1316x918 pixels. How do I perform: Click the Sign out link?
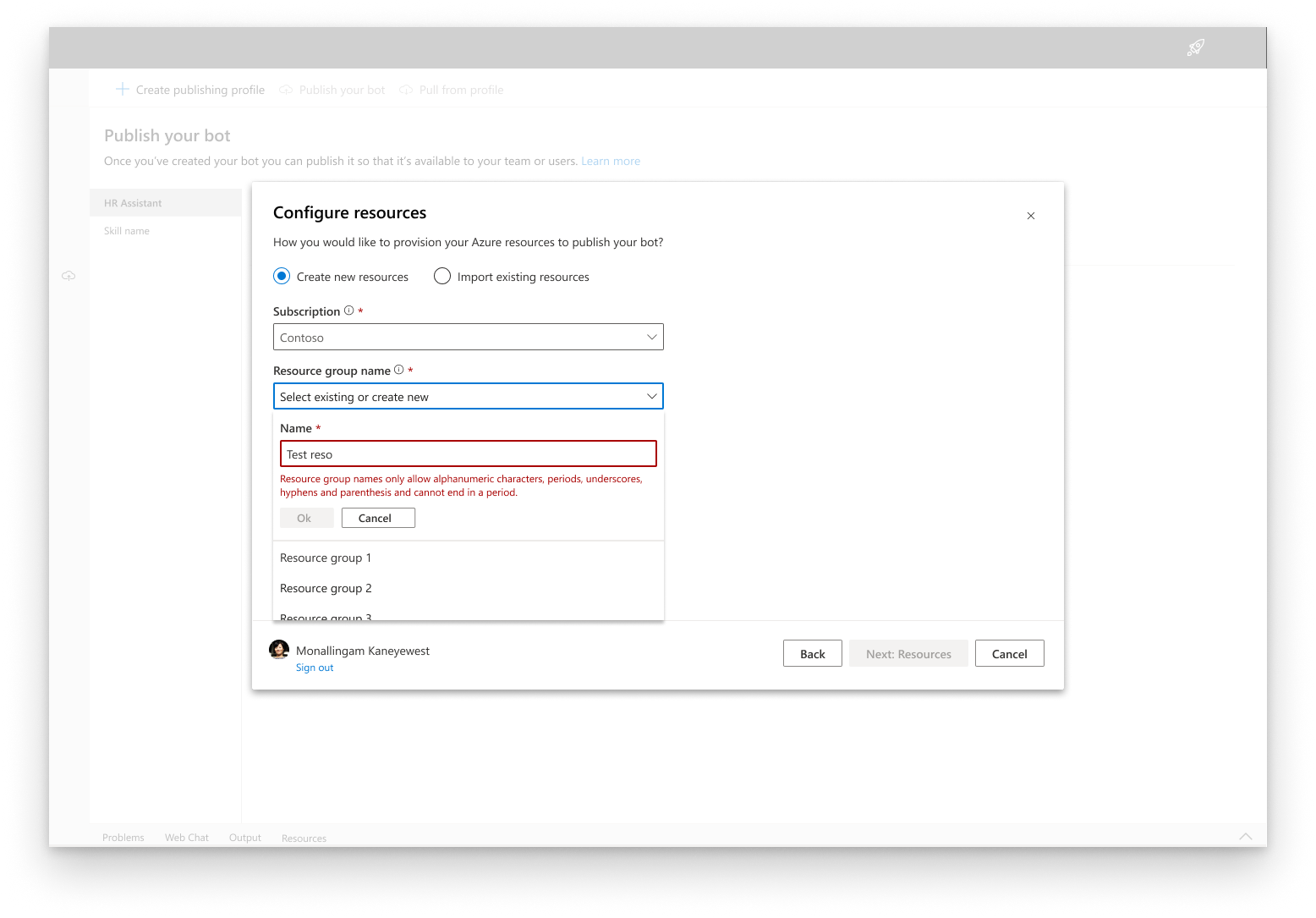314,668
